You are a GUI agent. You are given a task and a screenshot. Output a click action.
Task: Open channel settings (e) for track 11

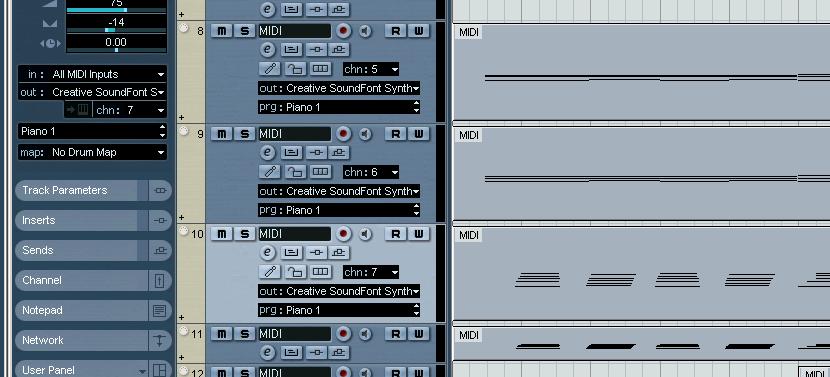[x=268, y=352]
